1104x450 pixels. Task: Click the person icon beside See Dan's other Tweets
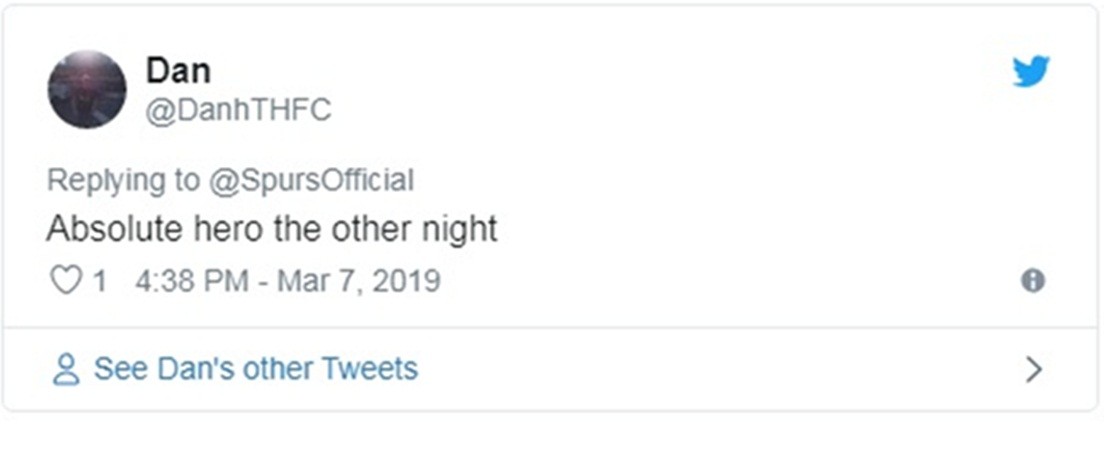click(66, 369)
